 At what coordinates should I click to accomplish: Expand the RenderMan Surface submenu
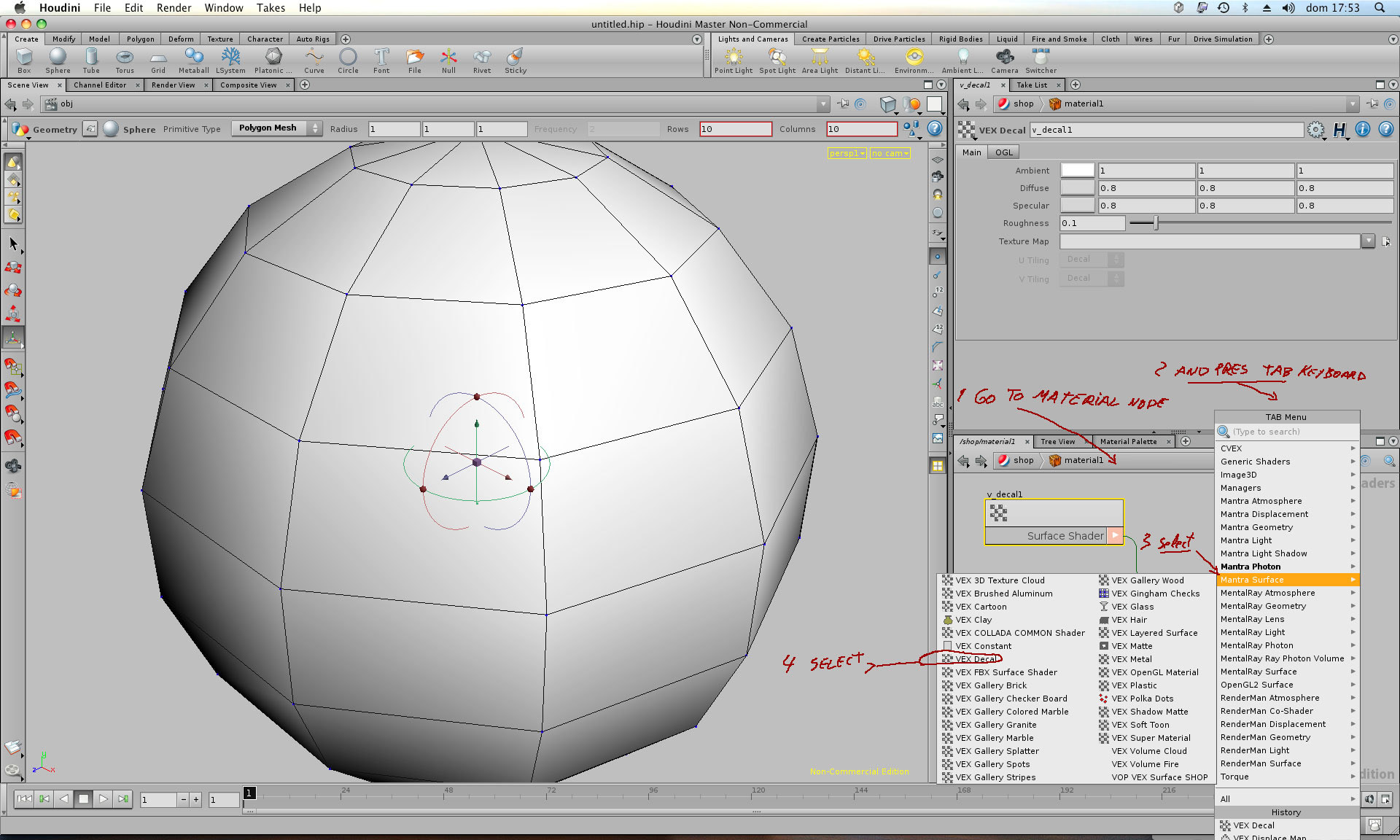pyautogui.click(x=1288, y=763)
